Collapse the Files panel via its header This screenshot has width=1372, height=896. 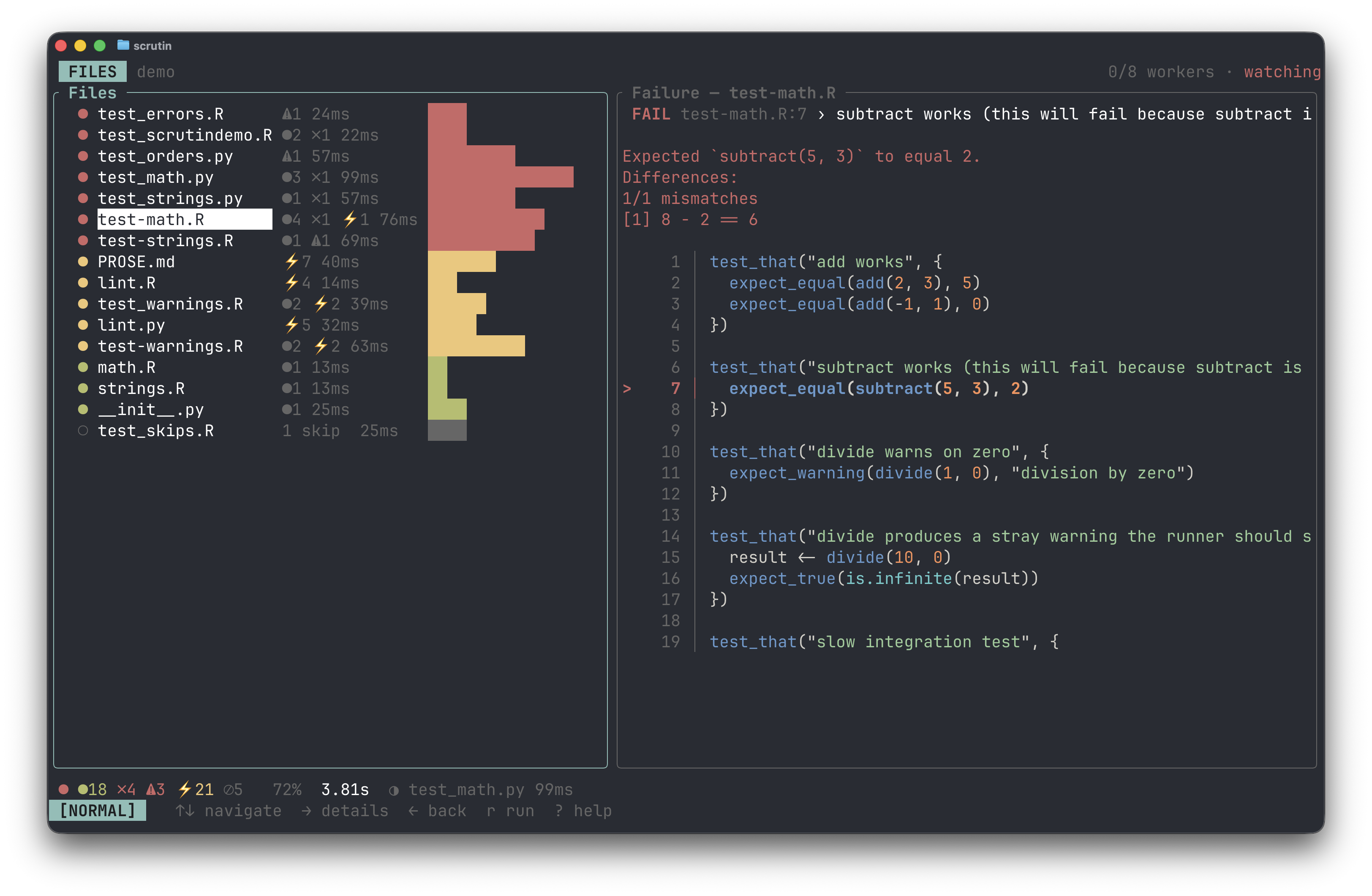click(x=93, y=92)
